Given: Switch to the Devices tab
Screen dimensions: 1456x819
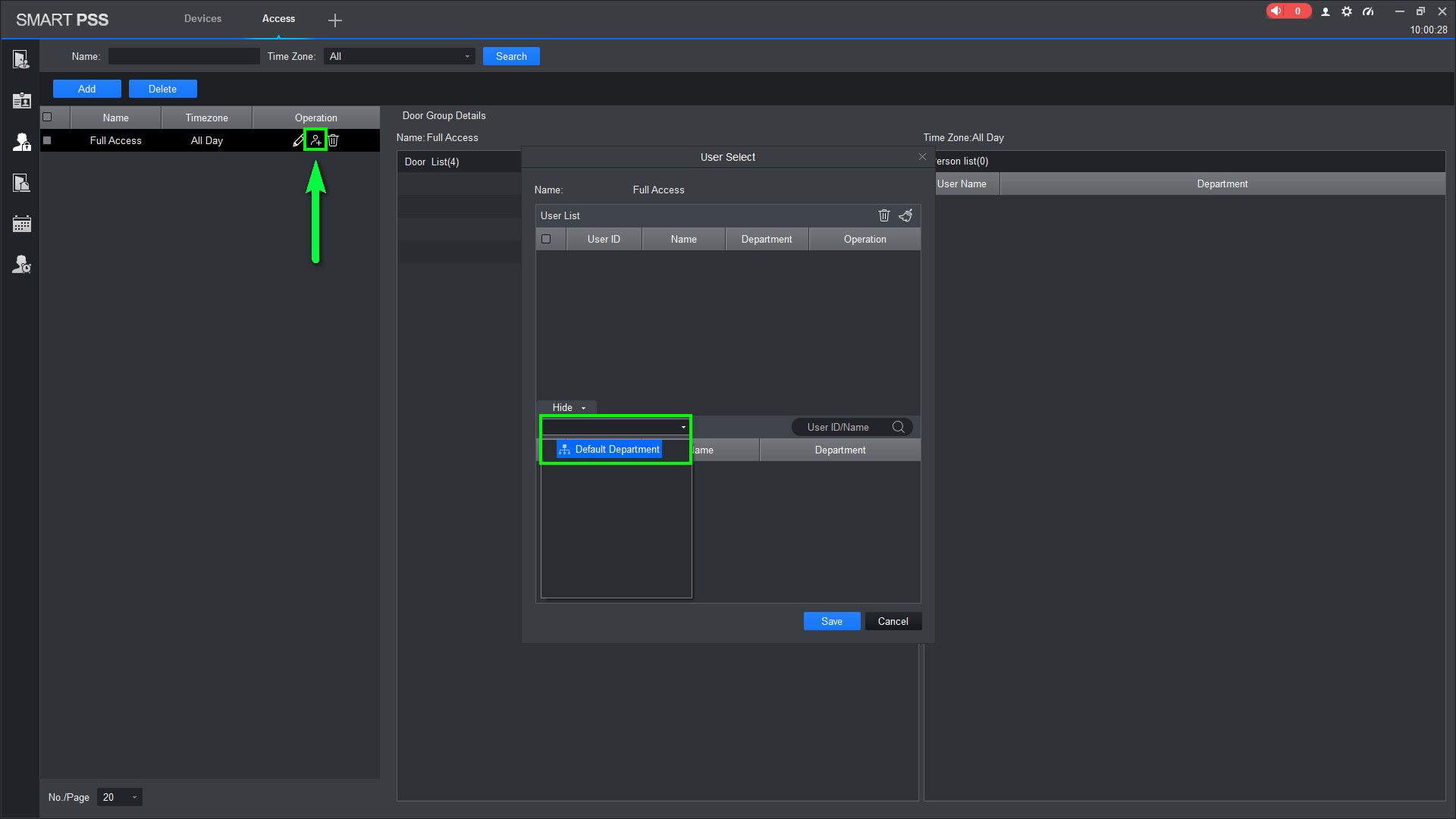Looking at the screenshot, I should tap(202, 18).
